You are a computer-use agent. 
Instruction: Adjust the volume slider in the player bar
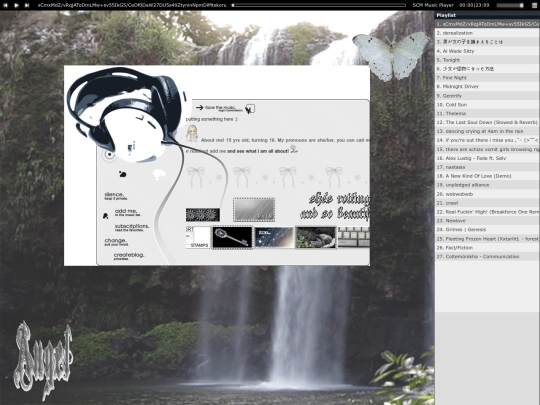coord(510,5)
